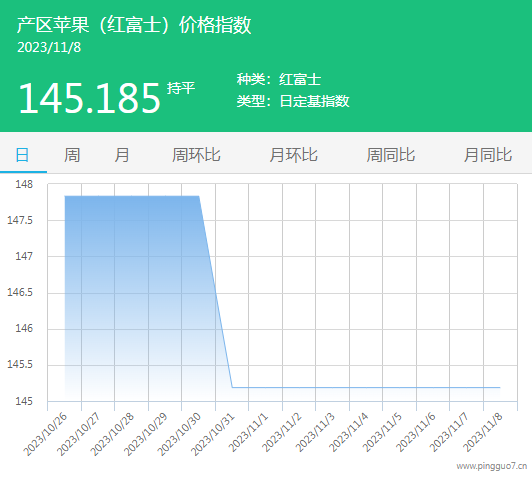
Task: Click the 2023/10/31 x-axis label
Action: click(x=213, y=434)
